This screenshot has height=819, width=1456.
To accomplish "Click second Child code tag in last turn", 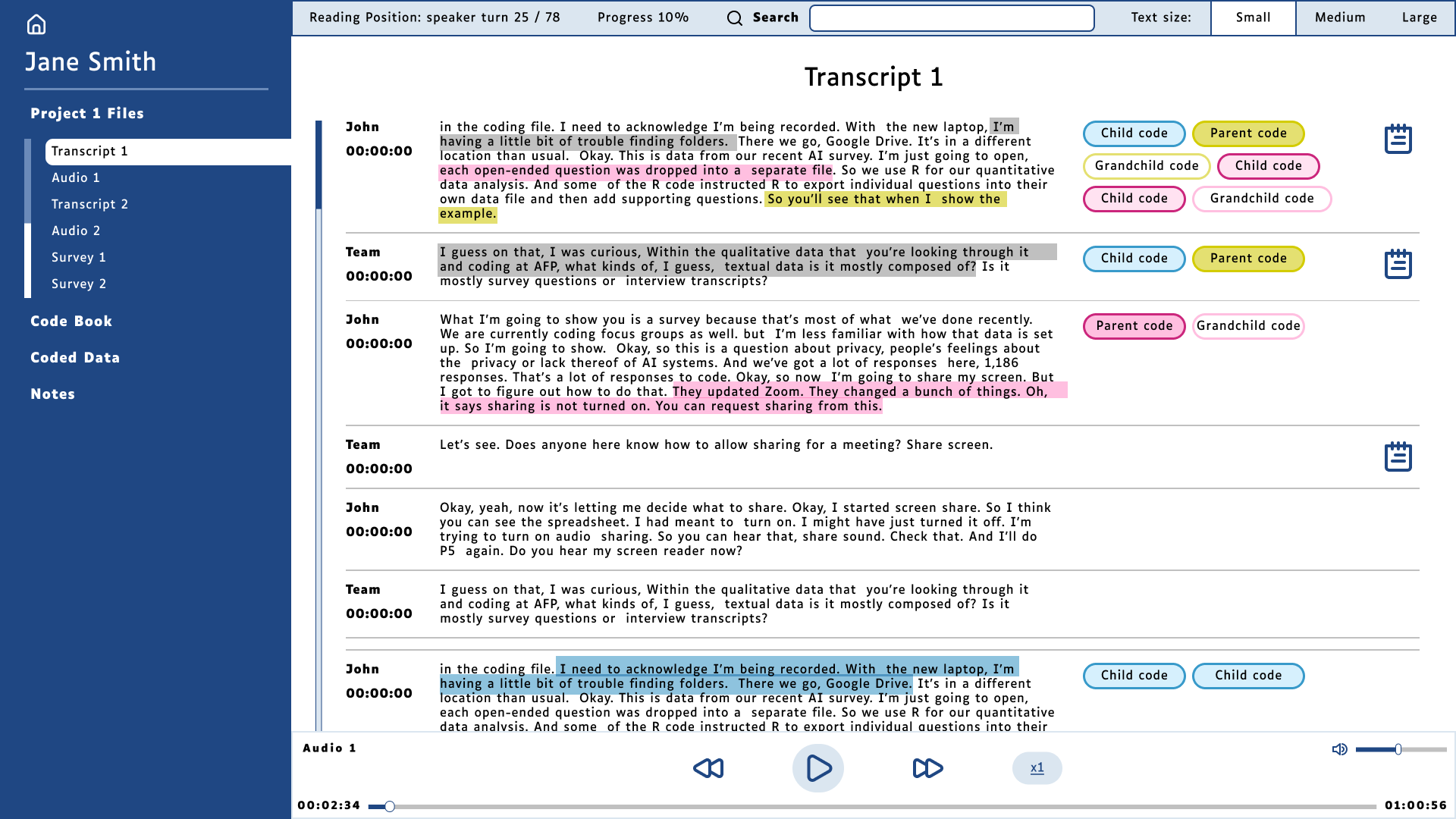I will (x=1248, y=676).
